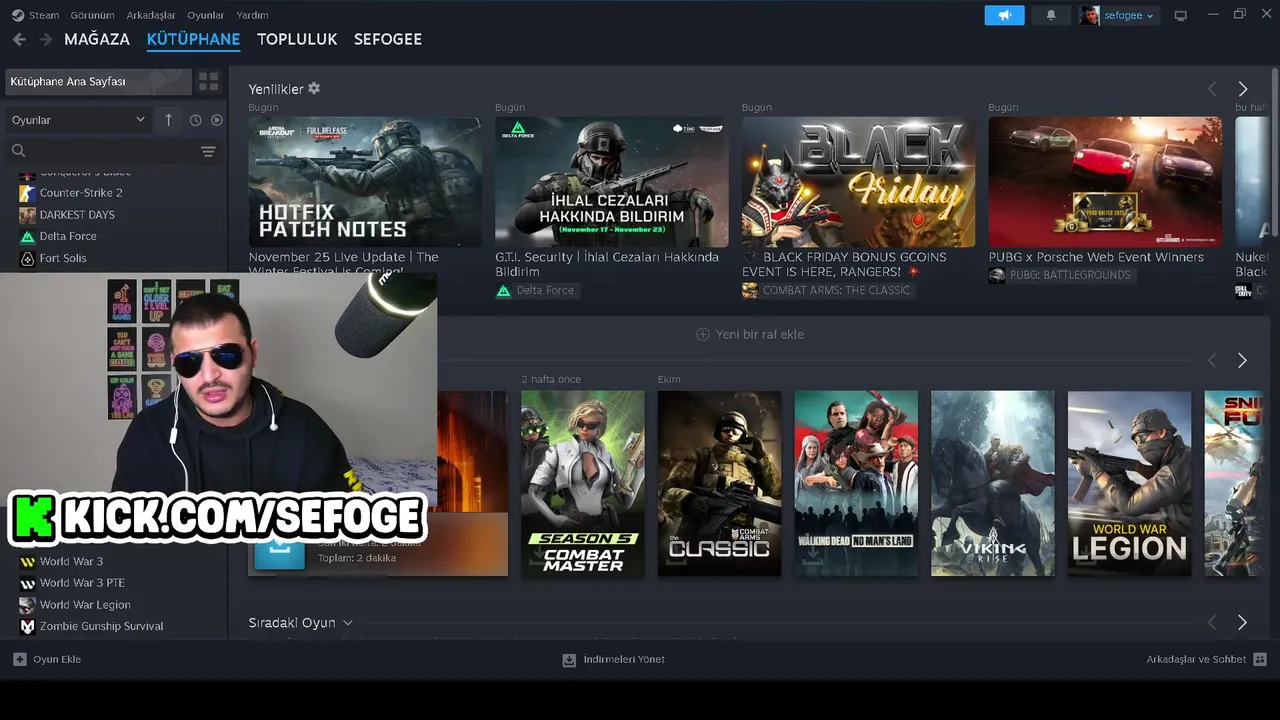This screenshot has height=720, width=1280.
Task: Click Yeni bir raf ekle
Action: [x=750, y=334]
